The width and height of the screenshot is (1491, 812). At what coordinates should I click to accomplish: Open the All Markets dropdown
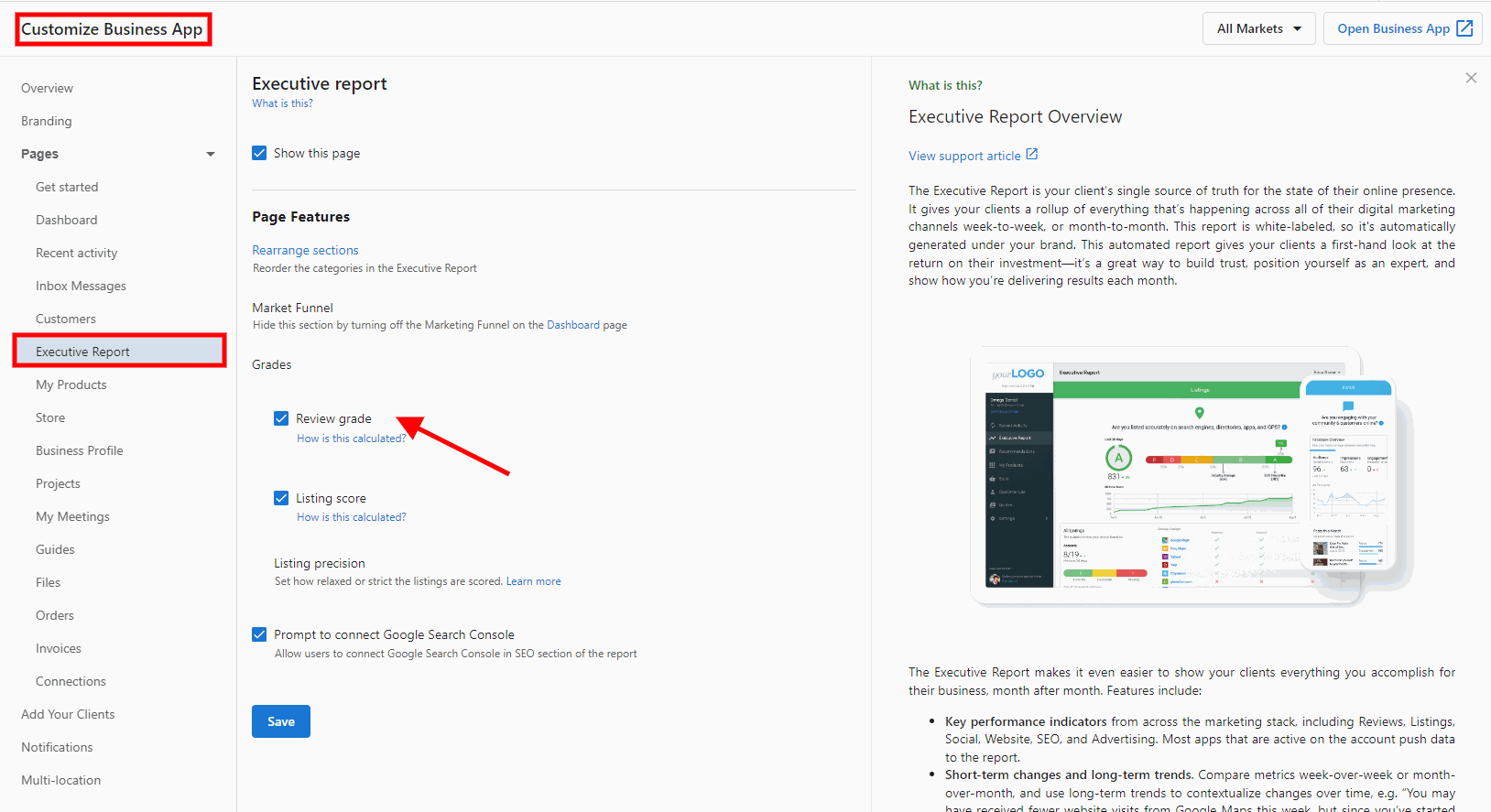pos(1258,28)
